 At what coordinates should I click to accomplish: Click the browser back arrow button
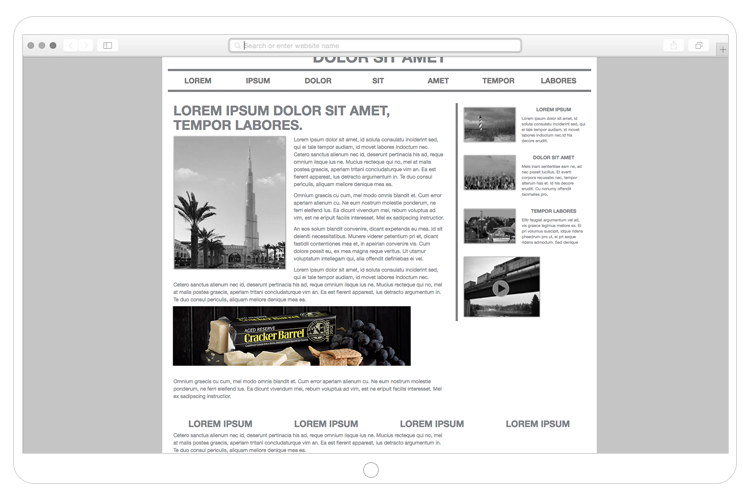pyautogui.click(x=71, y=45)
